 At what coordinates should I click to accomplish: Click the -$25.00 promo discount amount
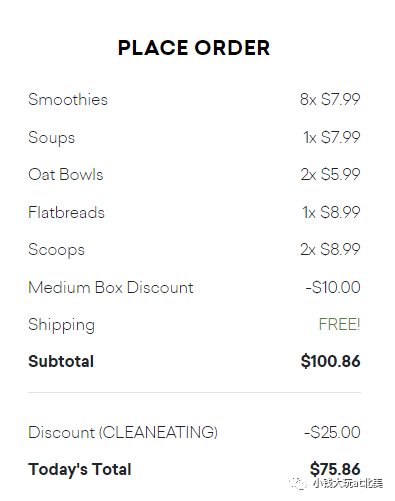[x=332, y=432]
